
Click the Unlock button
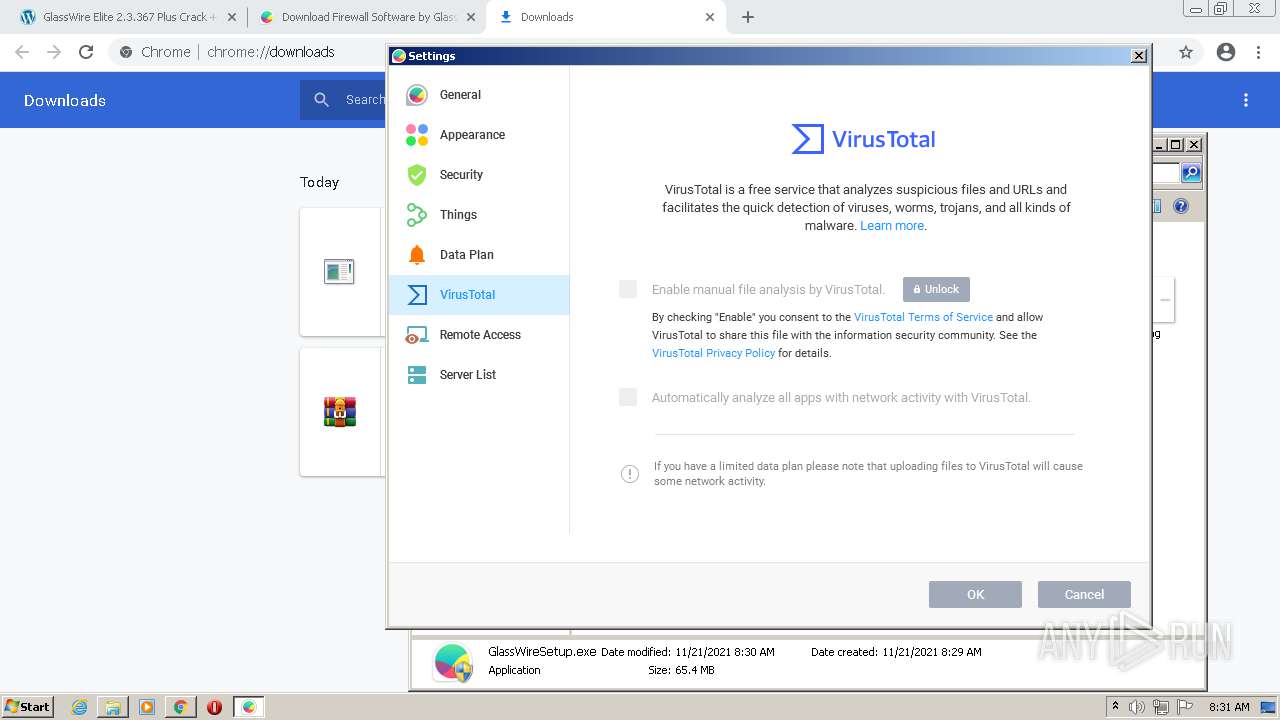click(936, 289)
